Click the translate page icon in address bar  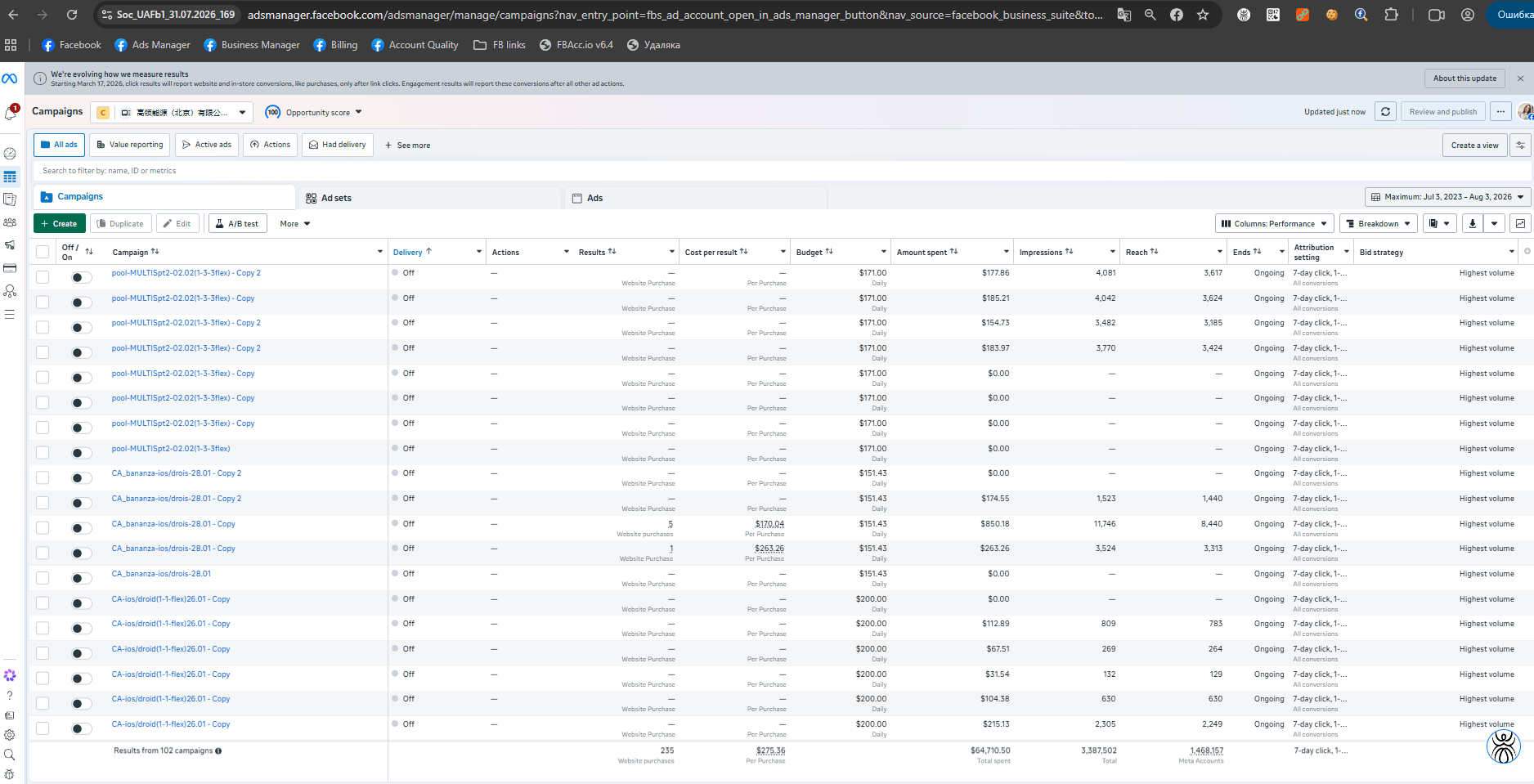[x=1124, y=15]
